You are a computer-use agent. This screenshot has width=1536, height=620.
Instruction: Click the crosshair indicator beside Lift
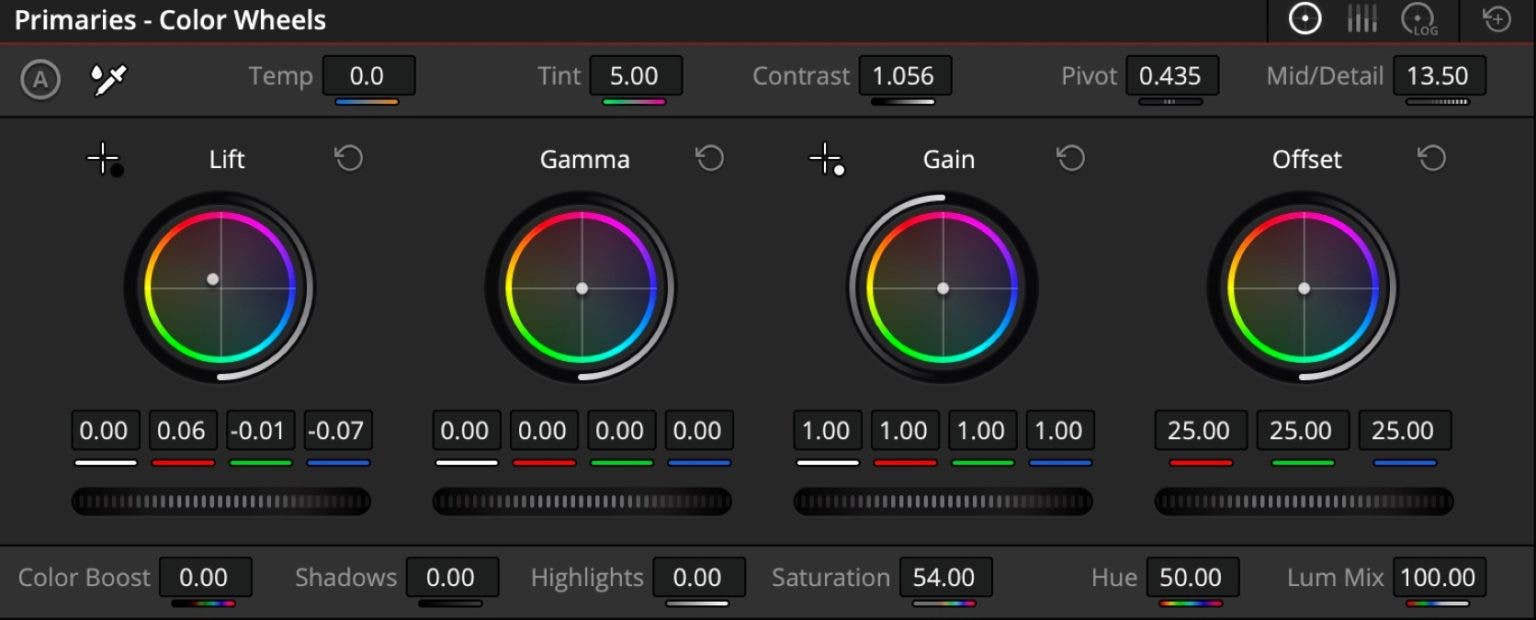click(x=104, y=157)
